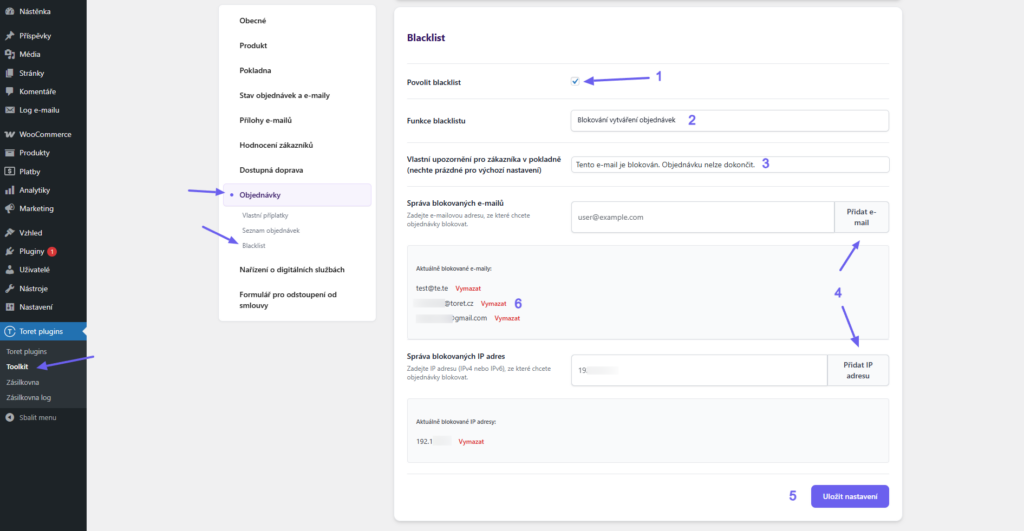Click the Příspěvky pin icon
Screen dimensions: 1024x531
10,36
